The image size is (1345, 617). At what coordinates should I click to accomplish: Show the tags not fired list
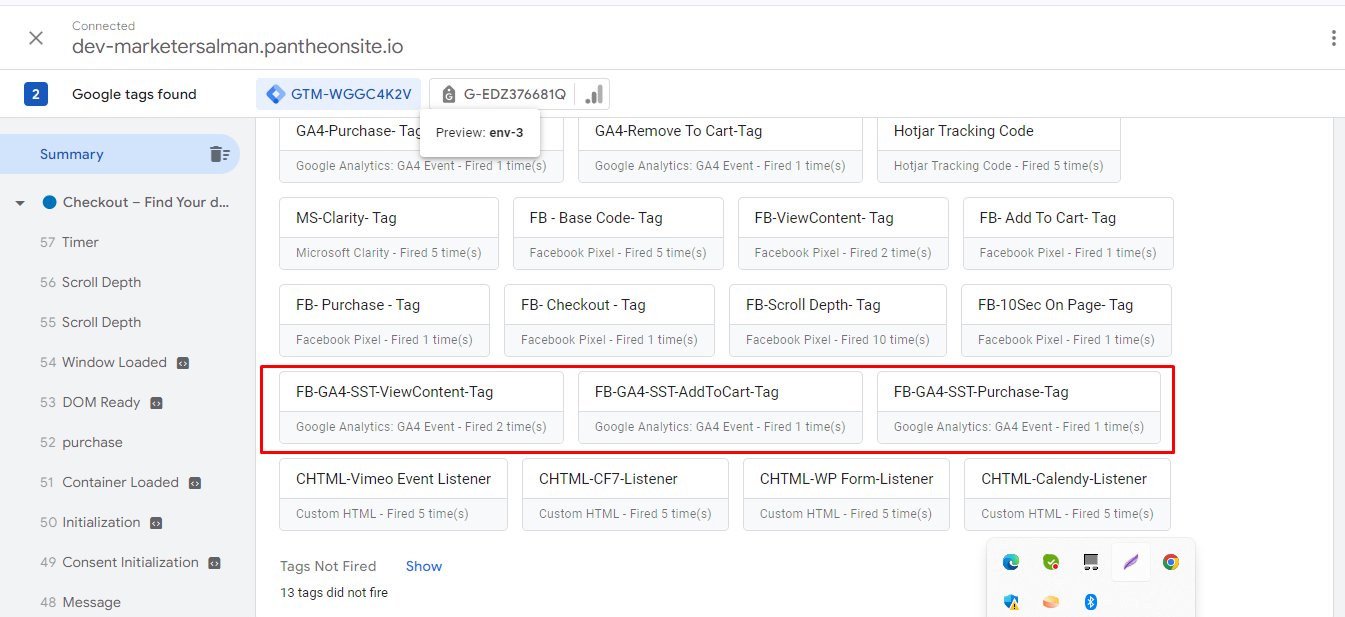click(423, 566)
